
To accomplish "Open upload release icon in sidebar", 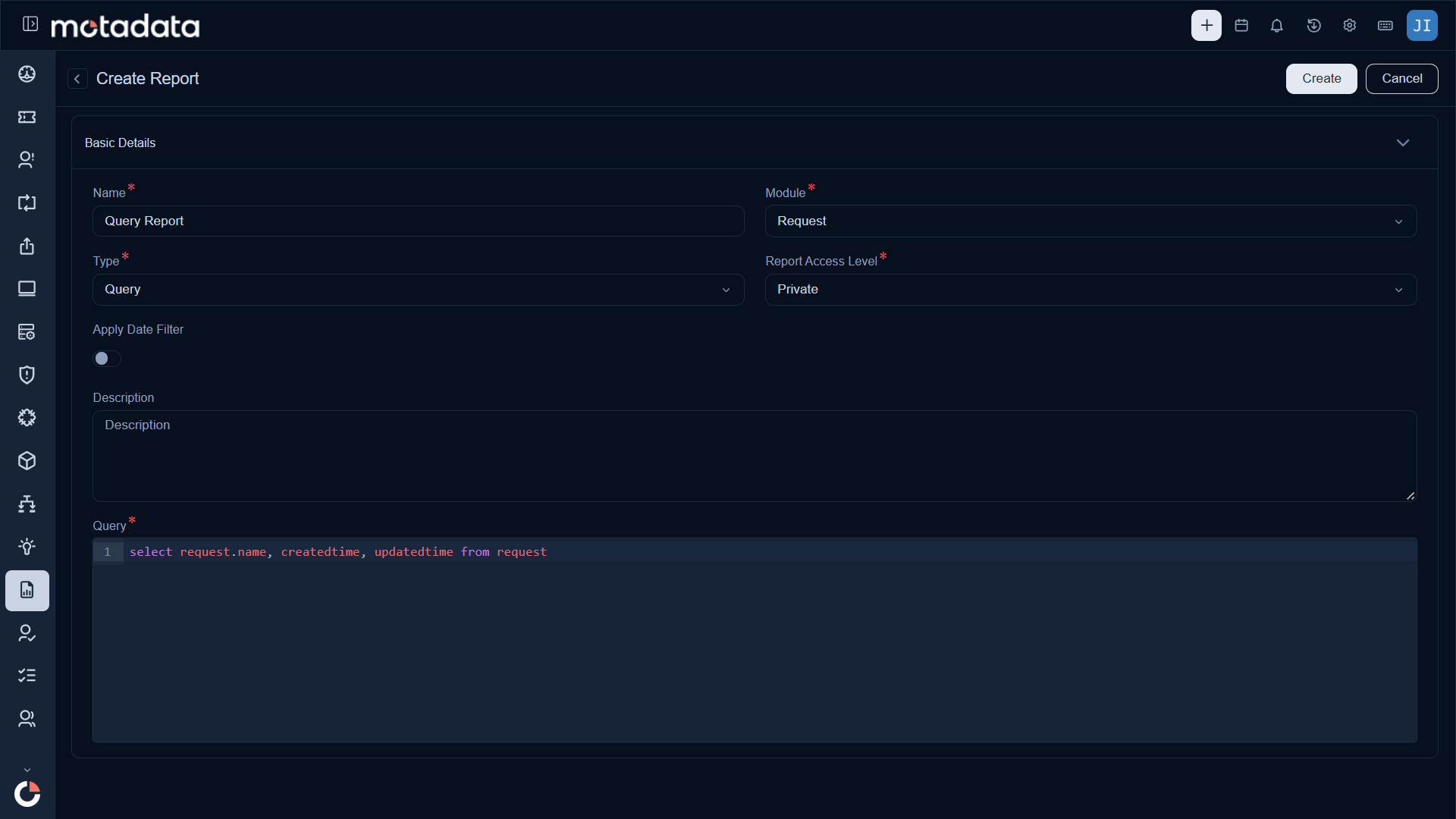I will pyautogui.click(x=27, y=246).
